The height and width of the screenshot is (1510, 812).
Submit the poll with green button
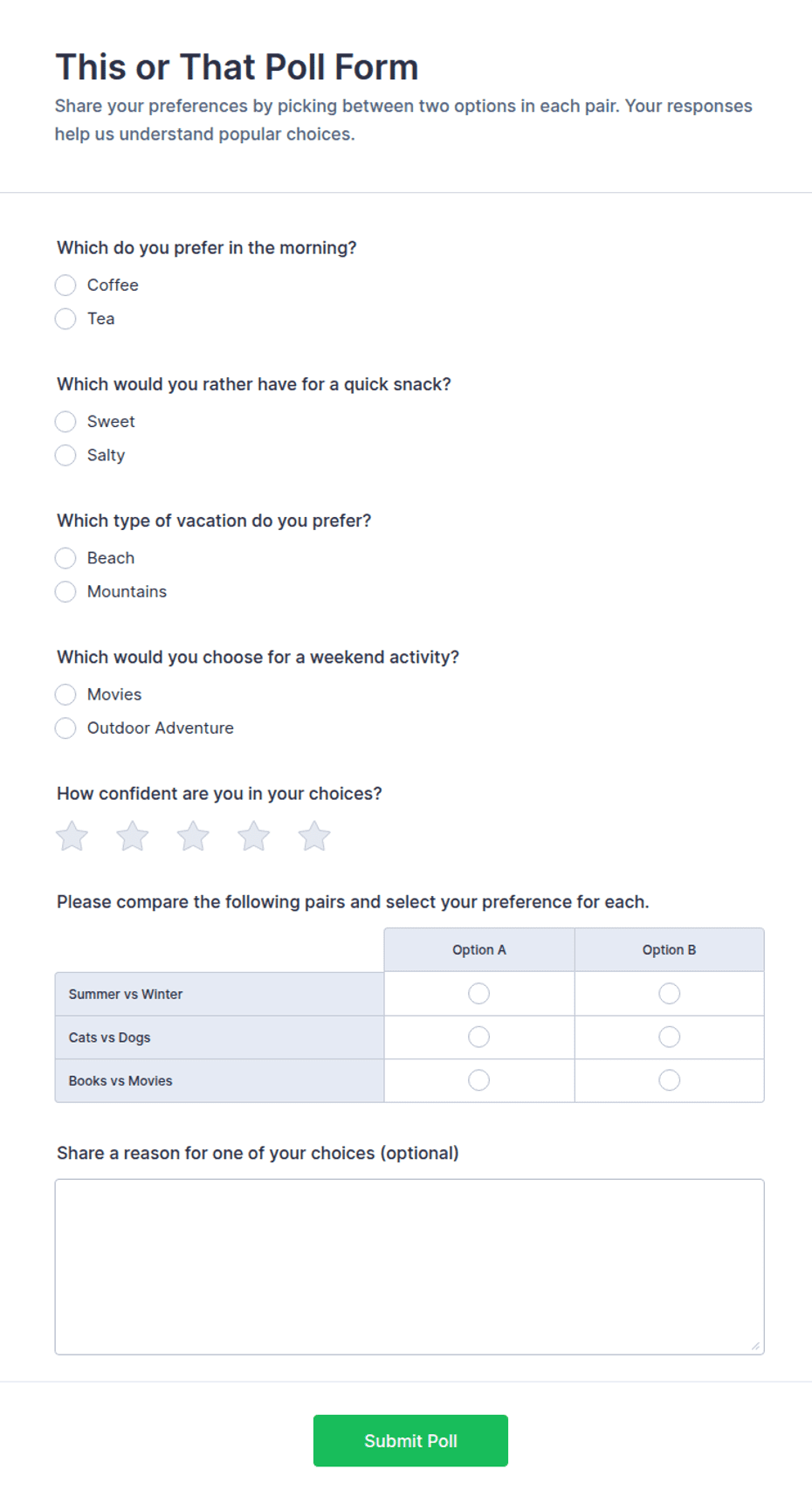pyautogui.click(x=410, y=1441)
